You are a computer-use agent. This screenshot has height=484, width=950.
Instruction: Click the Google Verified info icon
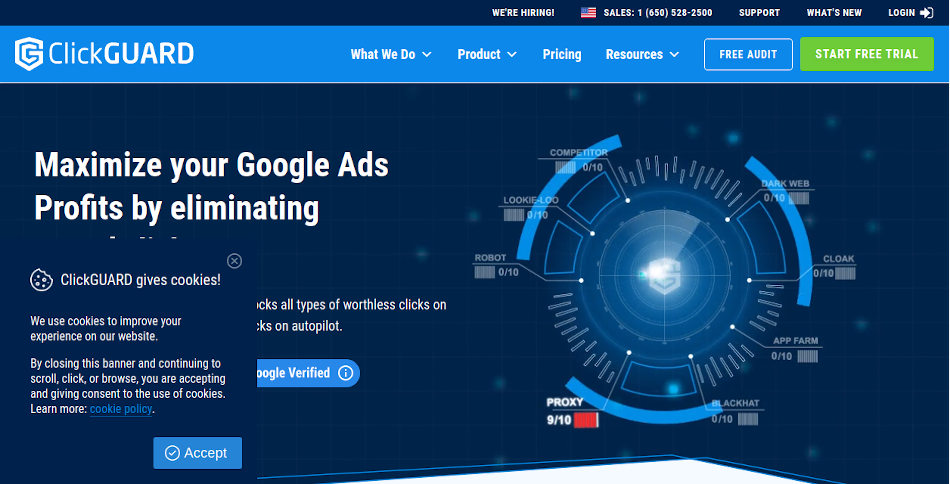click(x=345, y=373)
